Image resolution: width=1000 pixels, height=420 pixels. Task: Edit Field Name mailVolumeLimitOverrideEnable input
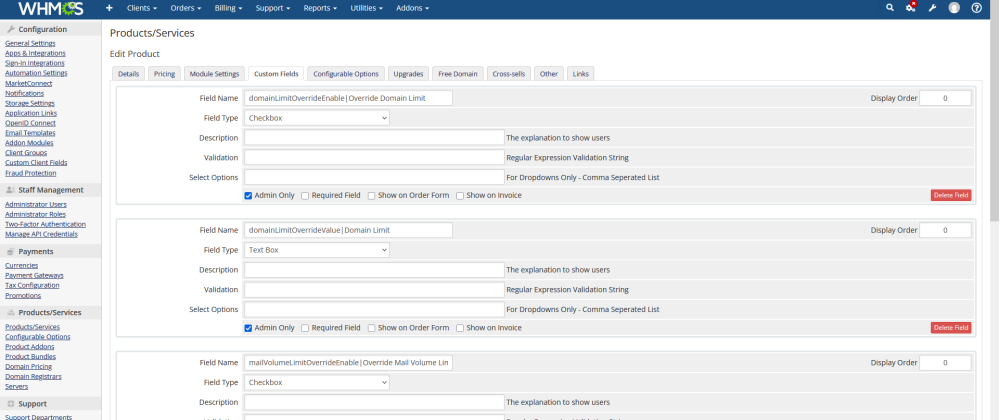(x=348, y=363)
